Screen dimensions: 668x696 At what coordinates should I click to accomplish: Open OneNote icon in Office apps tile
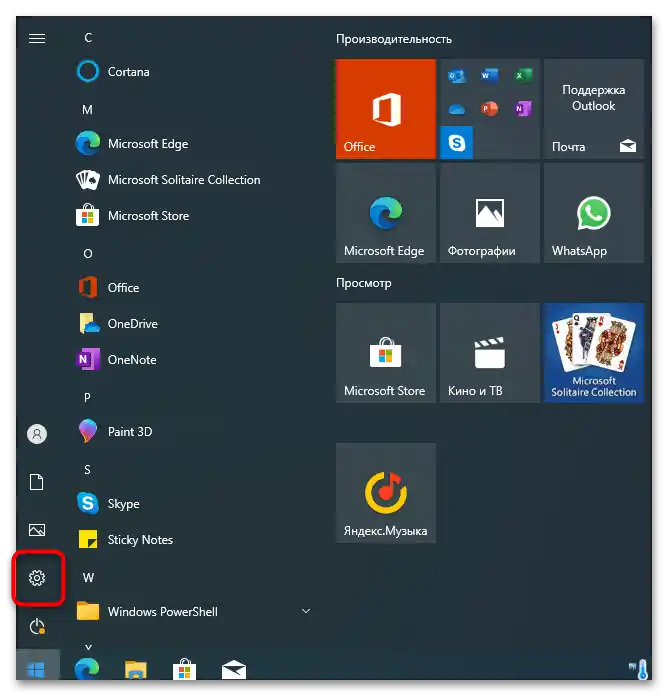tap(523, 108)
